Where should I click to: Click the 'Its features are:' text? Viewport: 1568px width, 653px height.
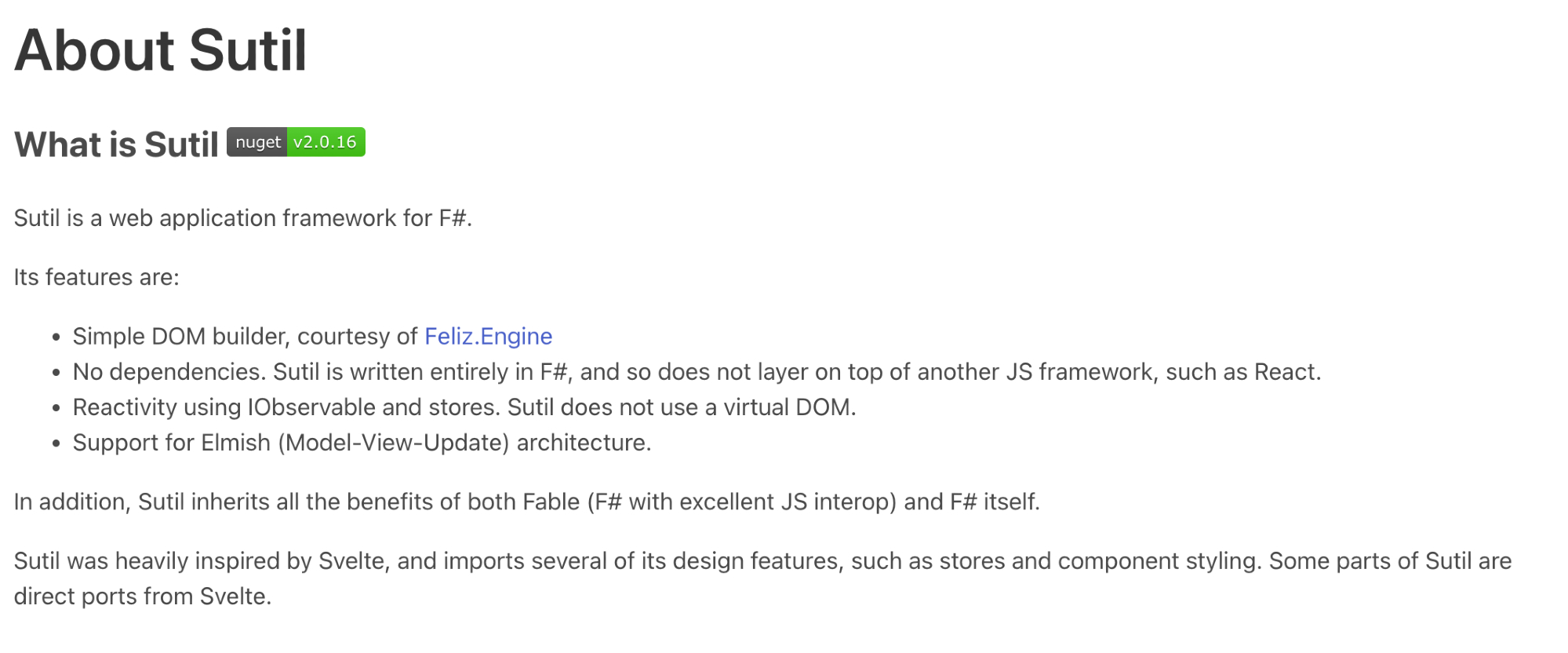96,278
